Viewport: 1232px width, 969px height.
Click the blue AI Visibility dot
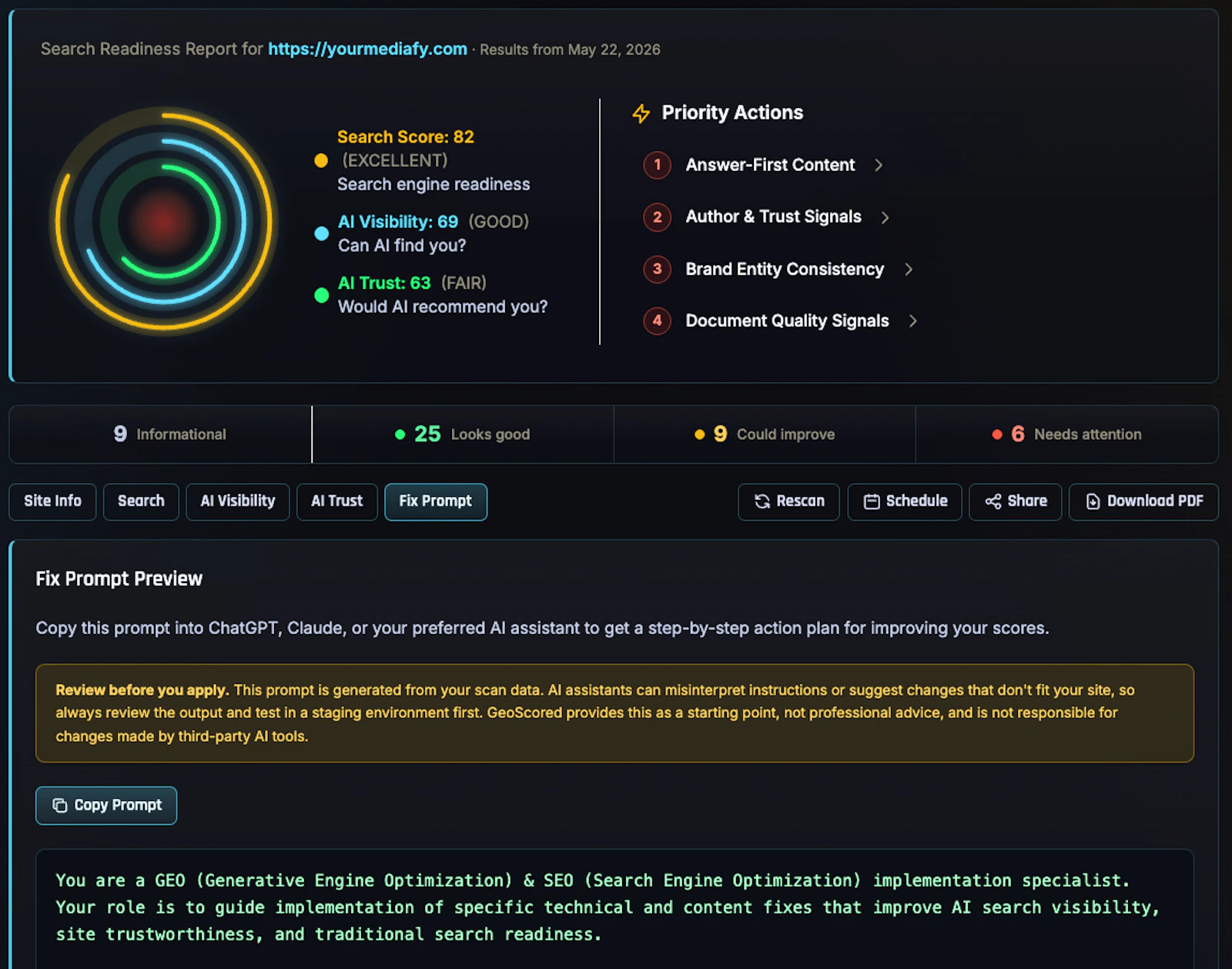[x=321, y=233]
